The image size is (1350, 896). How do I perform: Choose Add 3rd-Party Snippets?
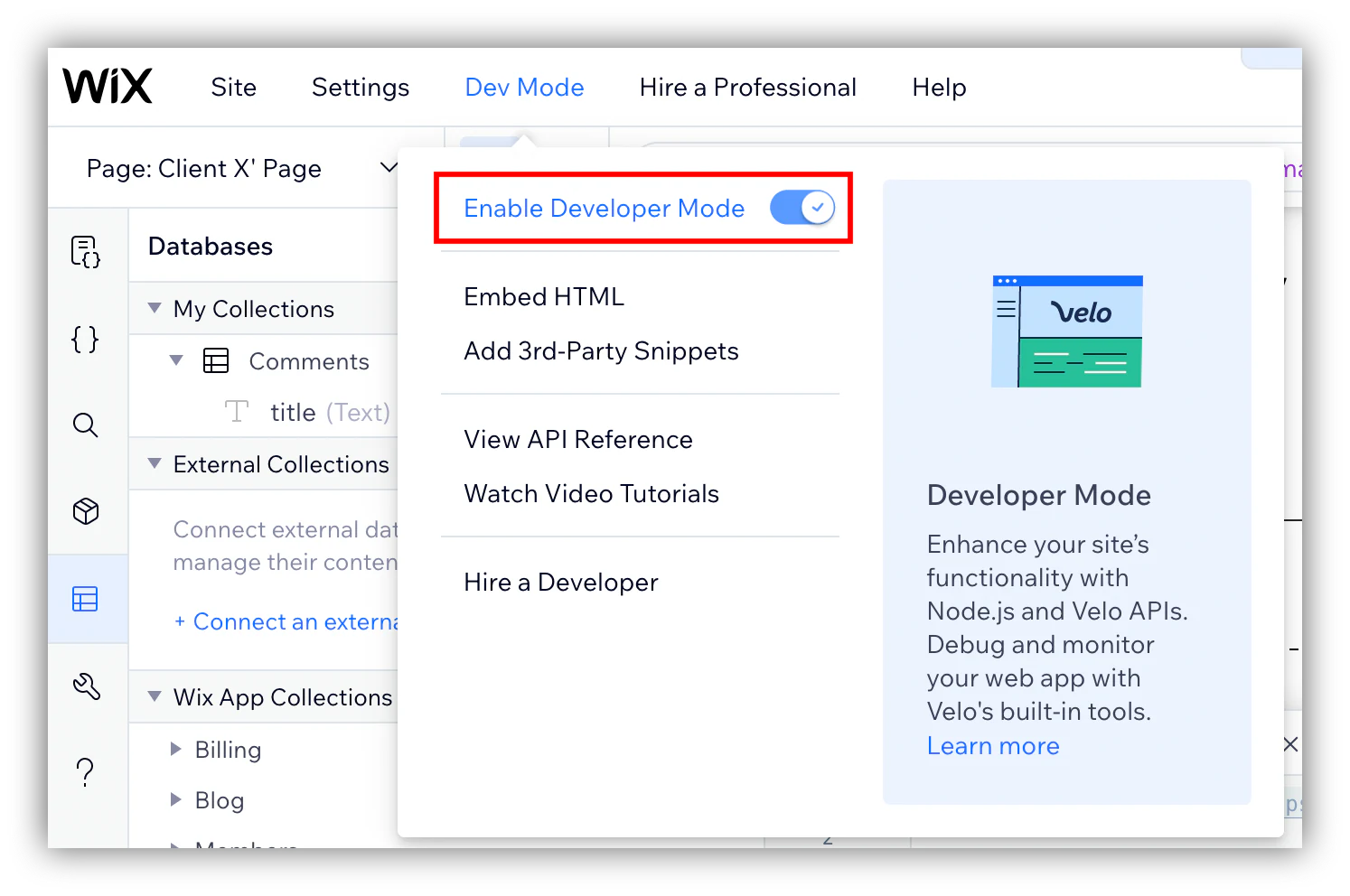point(601,351)
